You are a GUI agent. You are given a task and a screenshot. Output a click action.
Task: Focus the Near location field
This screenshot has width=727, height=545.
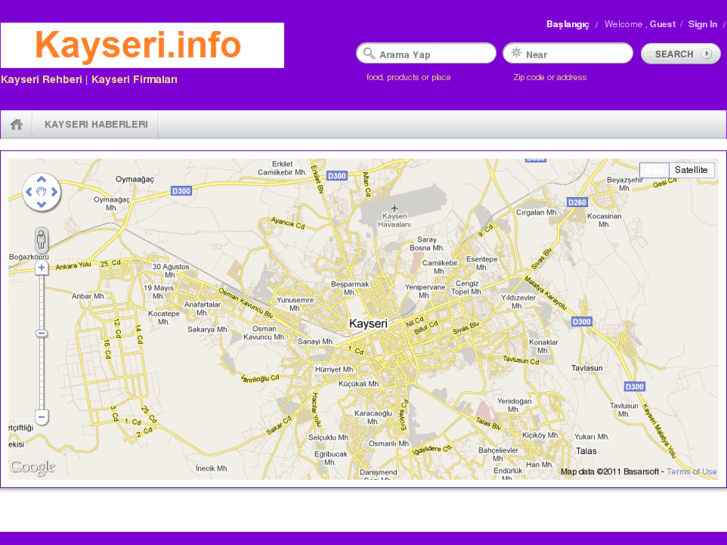[x=568, y=53]
